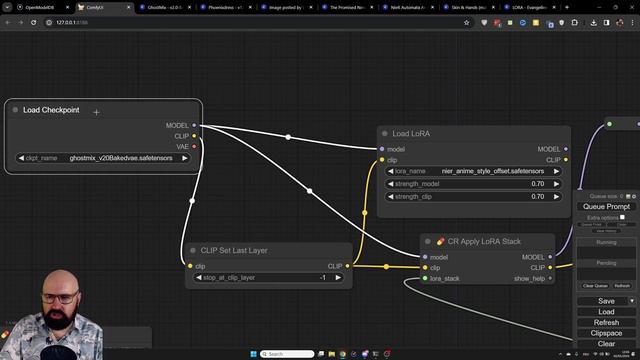Click the CLIP output port on CR Apply LoRA Stack
Image resolution: width=640 pixels, height=360 pixels.
tap(550, 268)
